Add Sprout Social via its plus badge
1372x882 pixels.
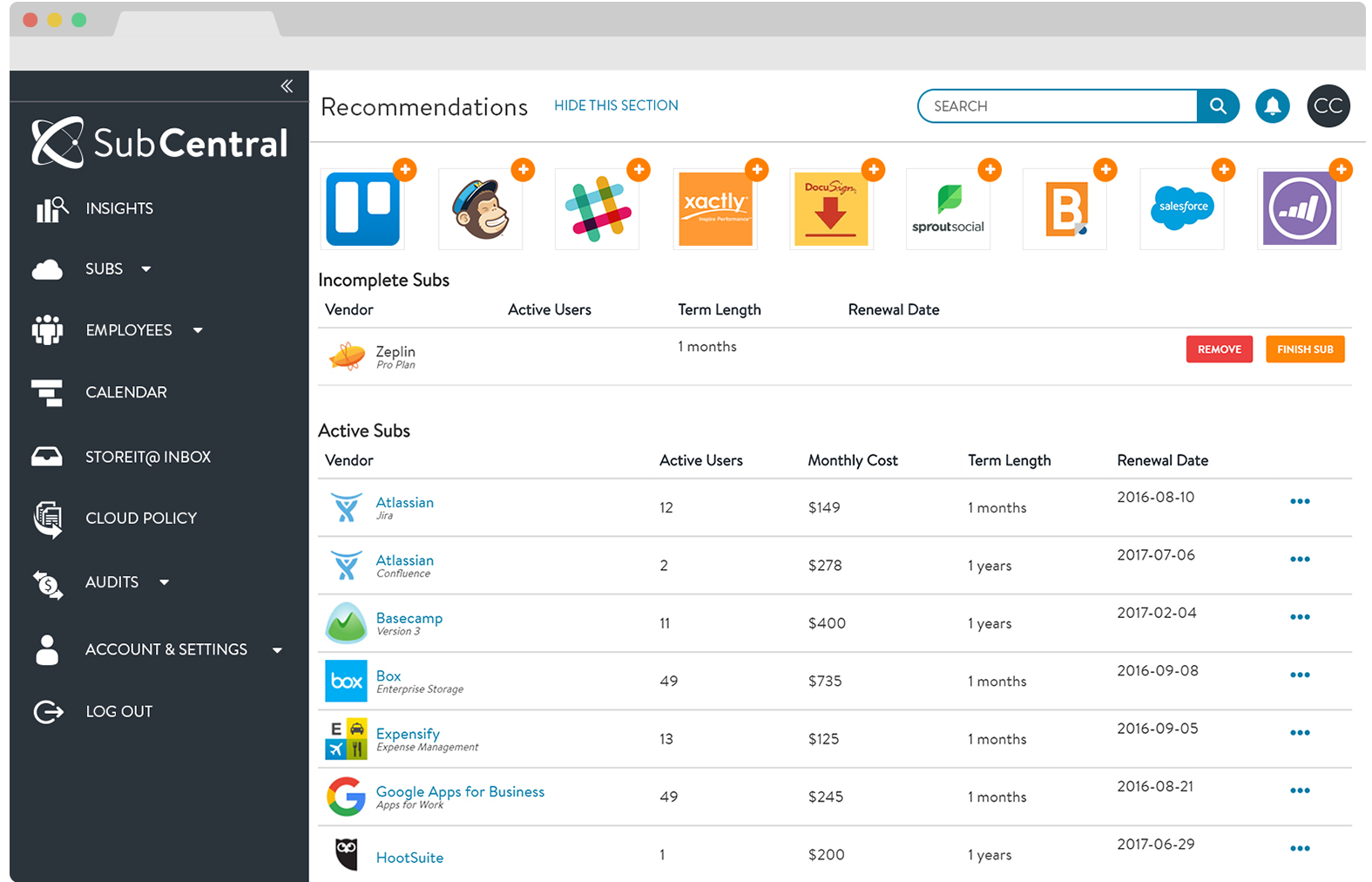coord(989,169)
